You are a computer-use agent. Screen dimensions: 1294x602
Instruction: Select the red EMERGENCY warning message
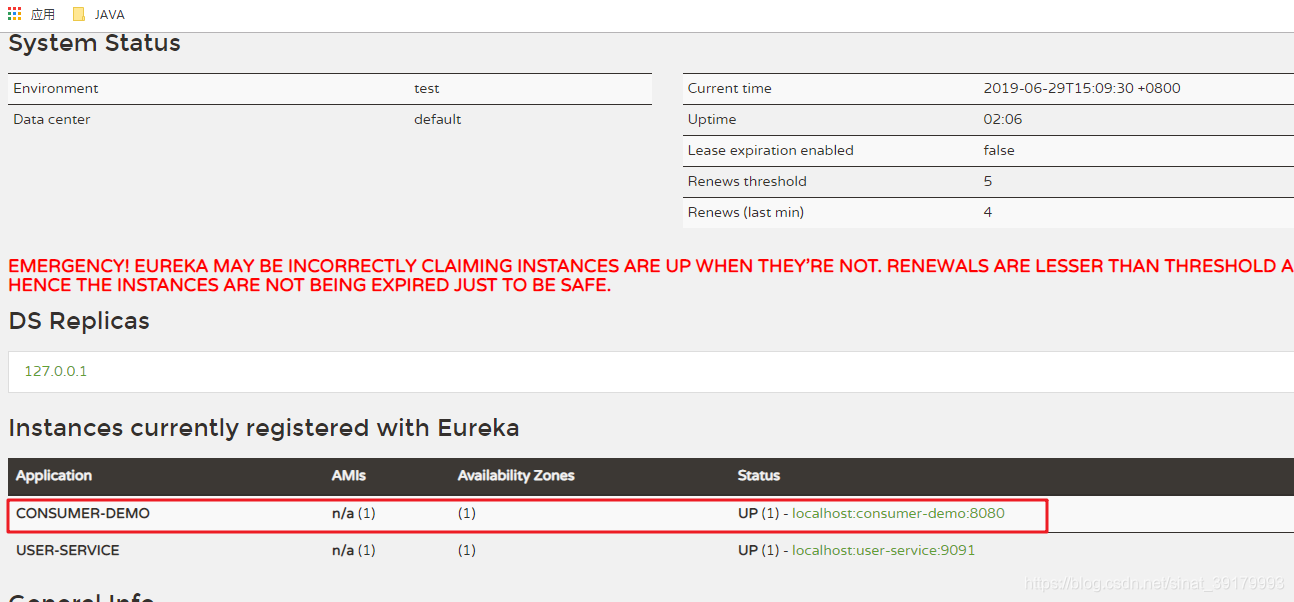[651, 275]
